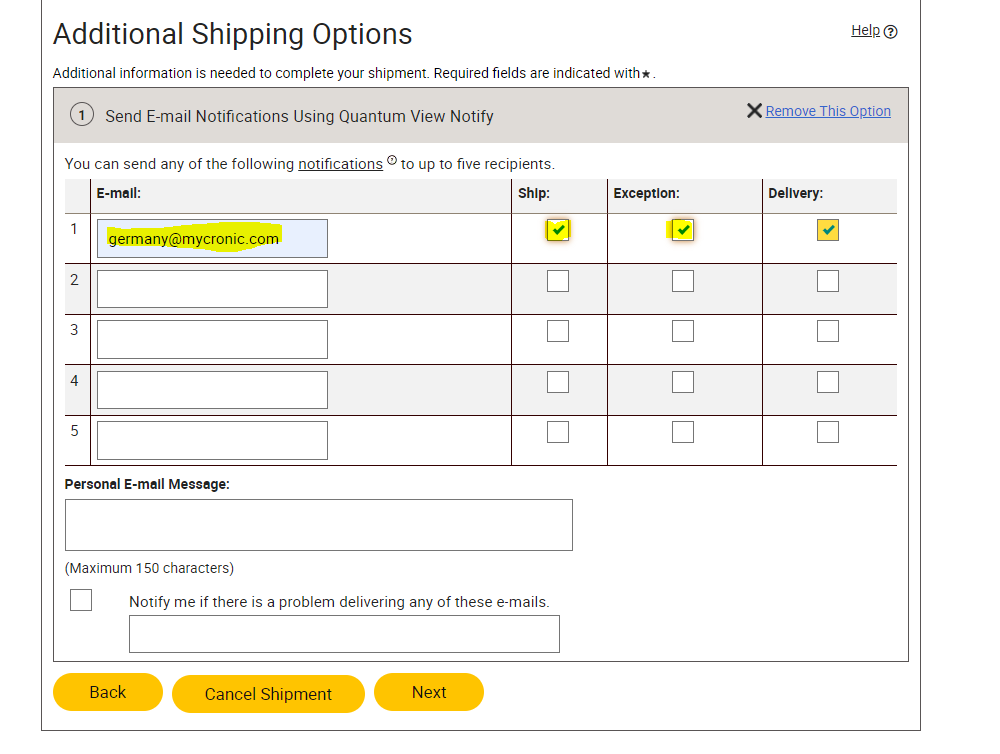Enable Delivery notification for recipient 5

(828, 432)
